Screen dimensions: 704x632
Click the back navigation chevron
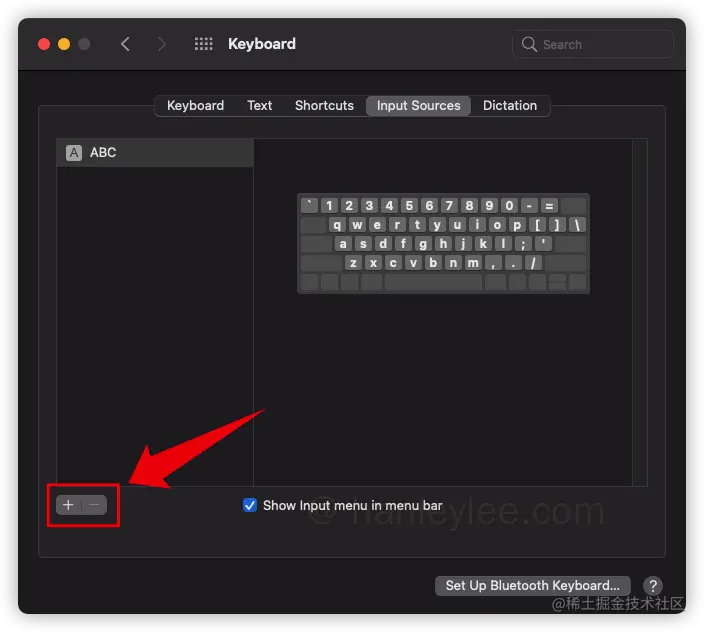click(x=125, y=44)
